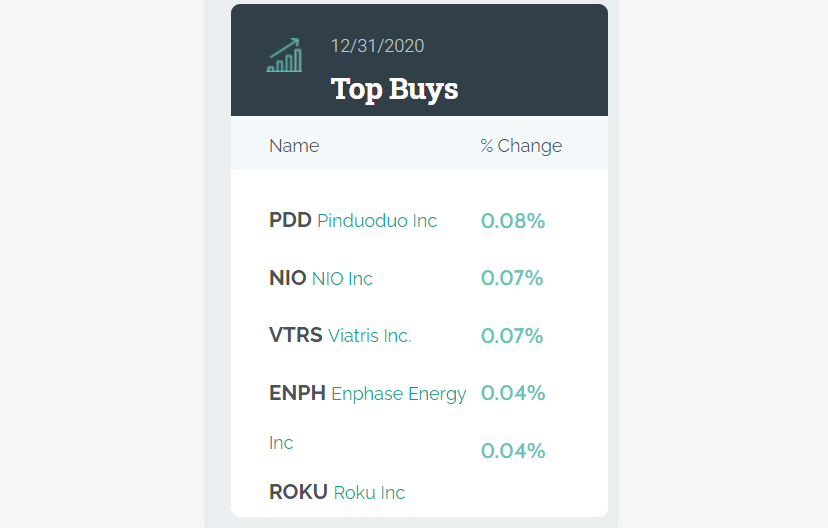Open the ROKU ticker link

click(x=298, y=492)
